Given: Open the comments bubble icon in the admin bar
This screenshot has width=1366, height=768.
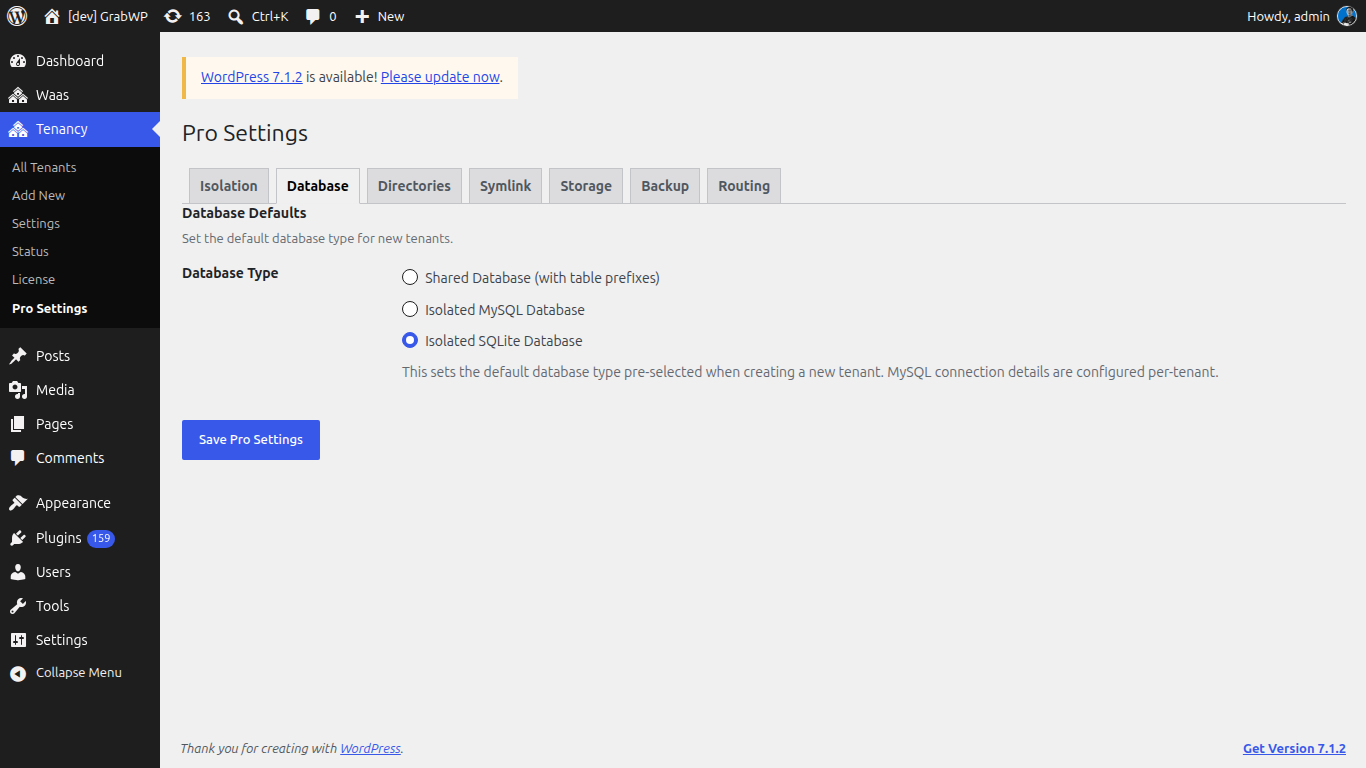Looking at the screenshot, I should [313, 16].
